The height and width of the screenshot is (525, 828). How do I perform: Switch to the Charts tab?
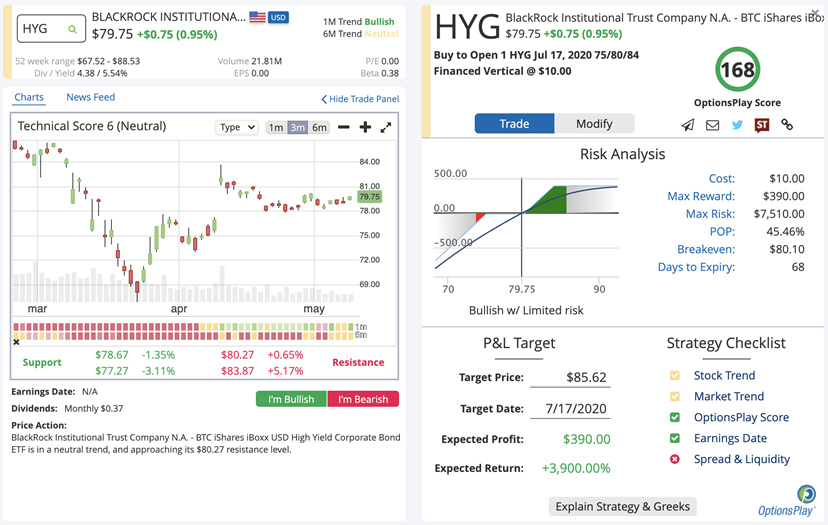point(29,97)
